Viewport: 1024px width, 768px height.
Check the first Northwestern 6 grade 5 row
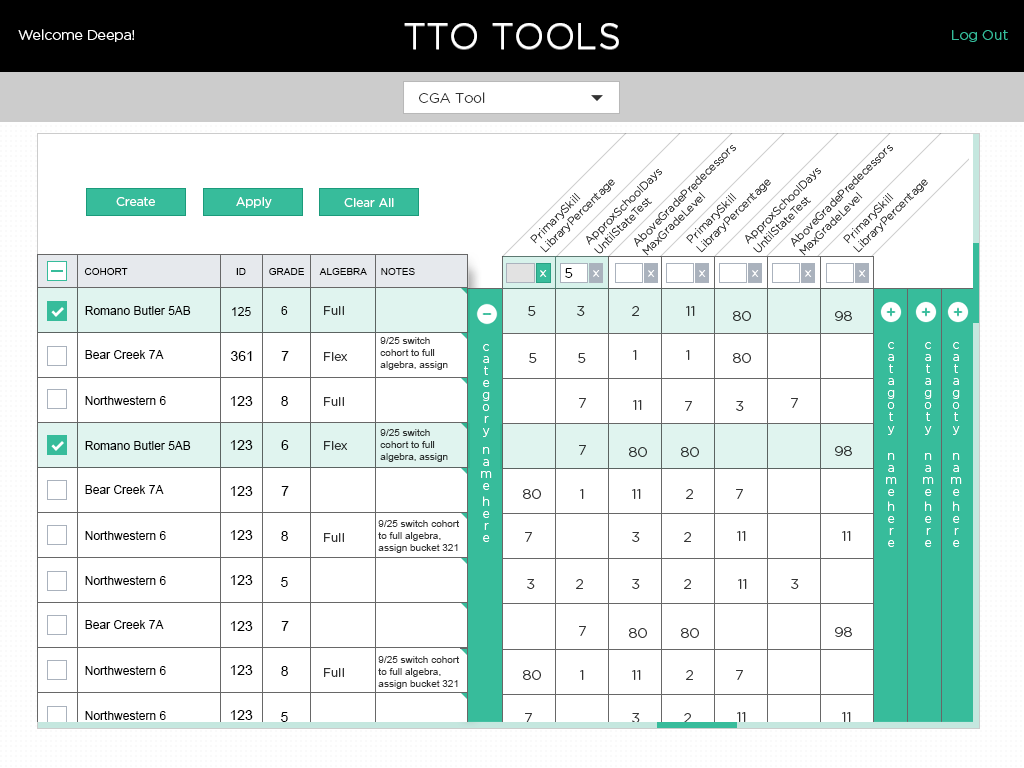pyautogui.click(x=57, y=581)
